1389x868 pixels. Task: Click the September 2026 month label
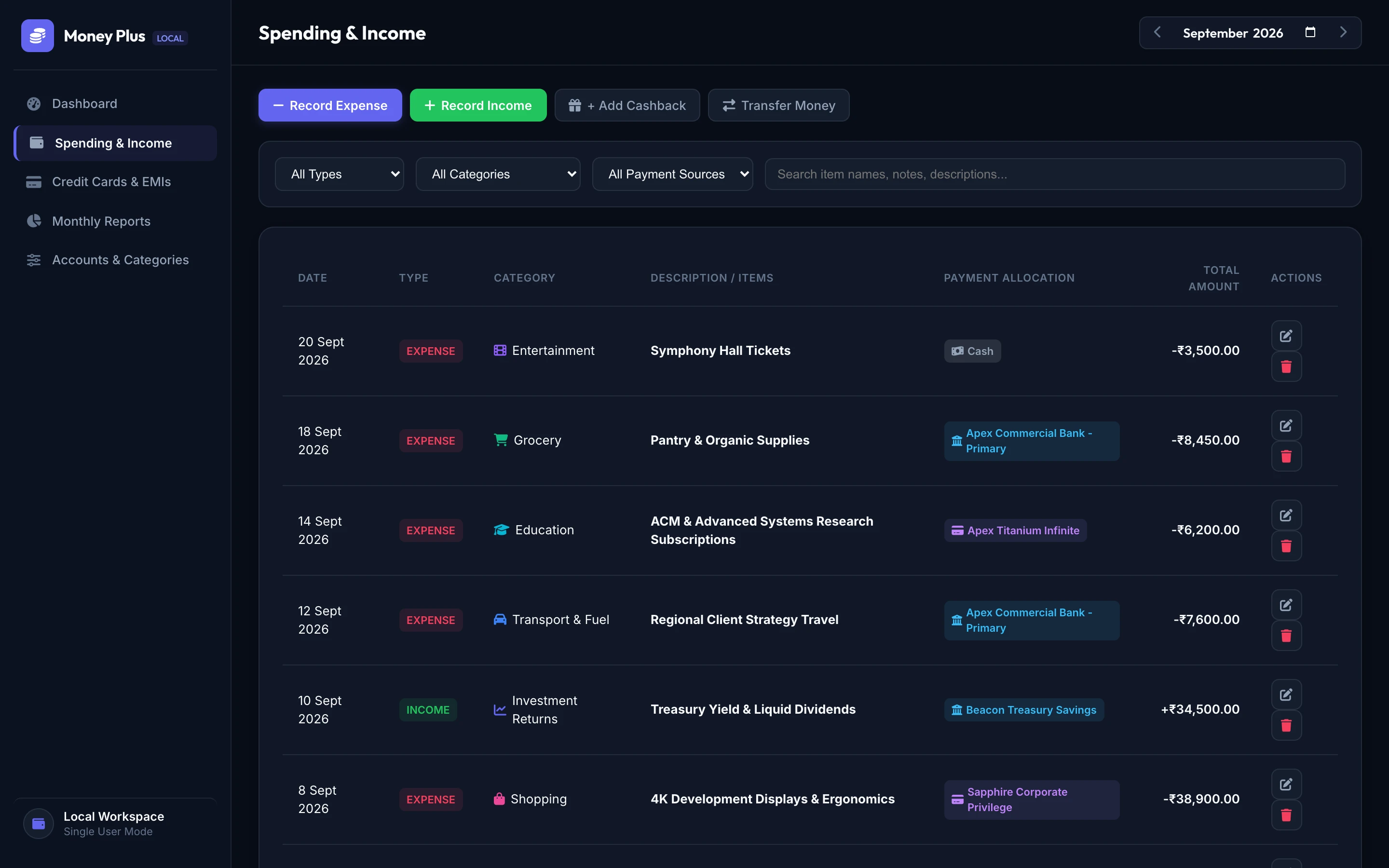(x=1232, y=33)
